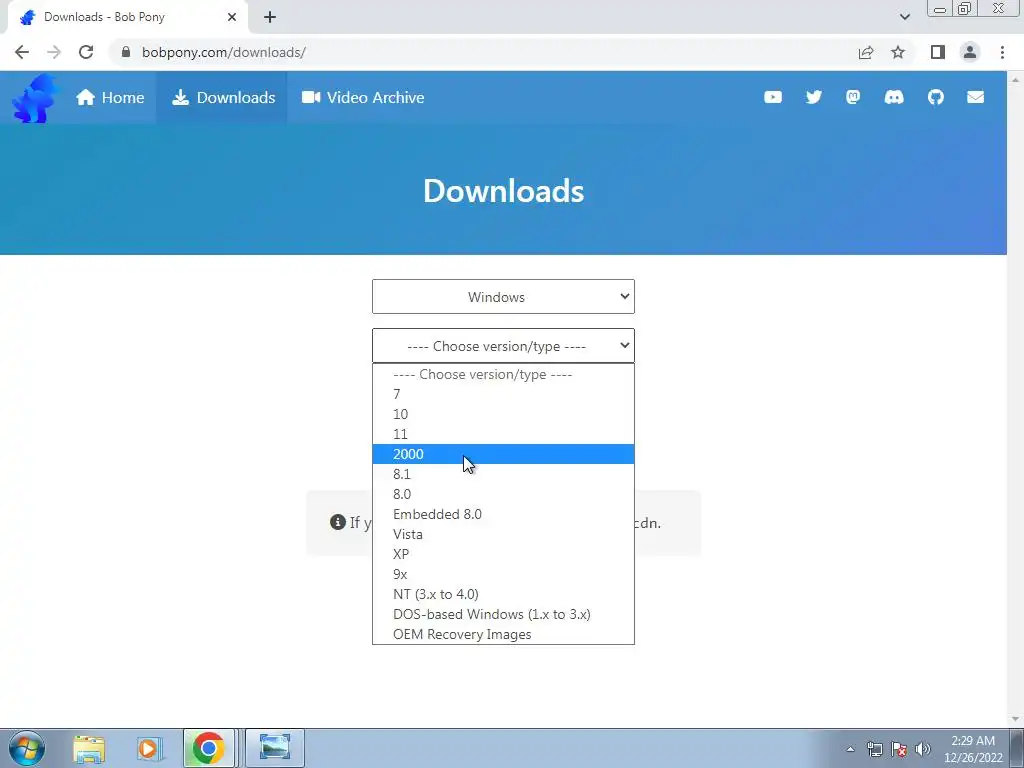1024x768 pixels.
Task: Open Chrome profile avatar icon
Action: click(x=970, y=52)
